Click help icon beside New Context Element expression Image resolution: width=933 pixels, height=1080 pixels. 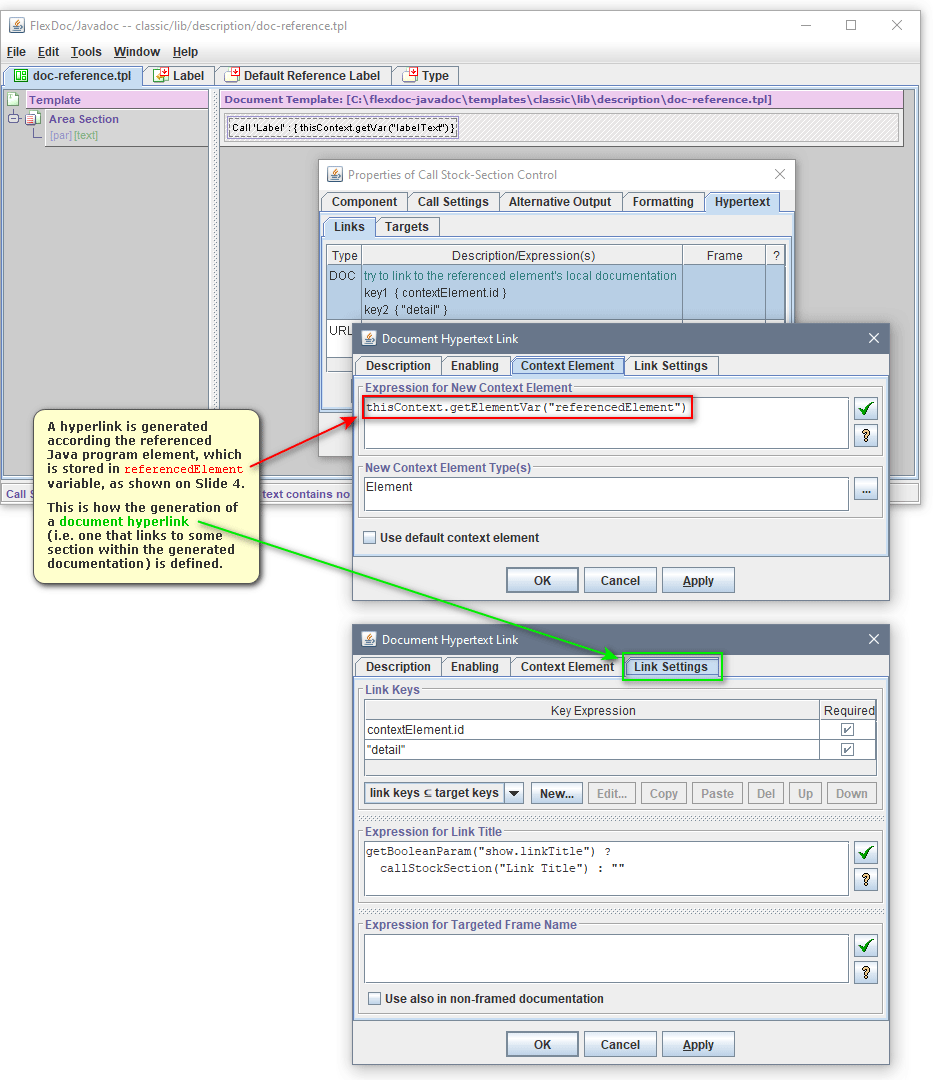click(866, 435)
